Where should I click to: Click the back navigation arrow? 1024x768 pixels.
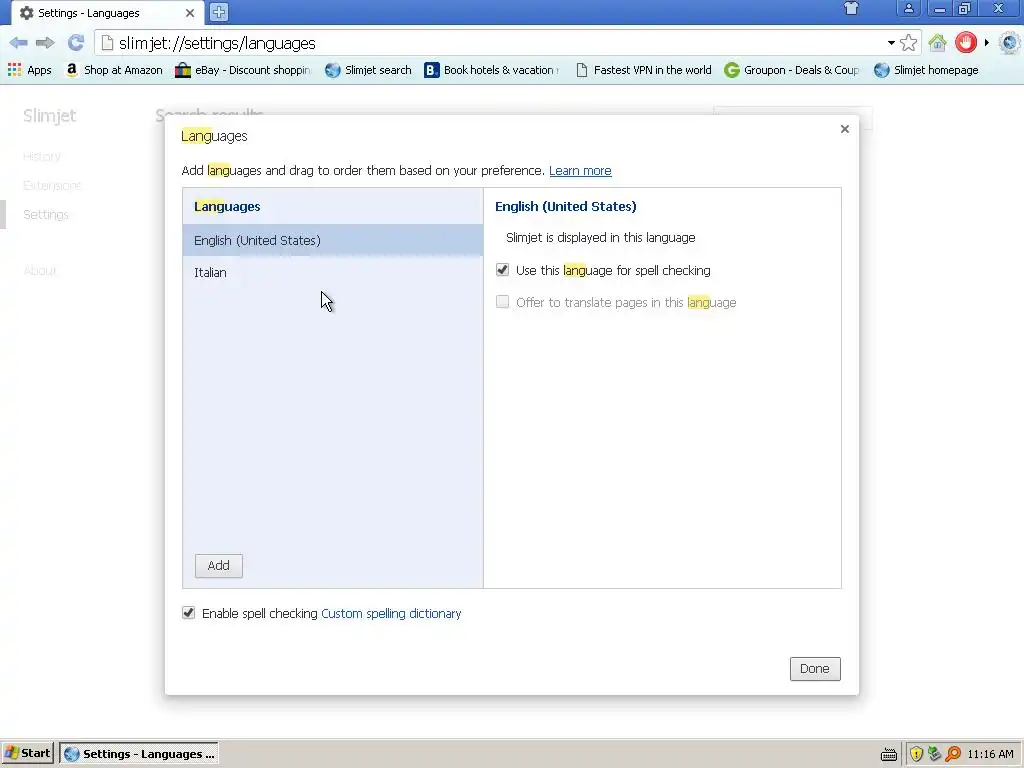pyautogui.click(x=18, y=43)
